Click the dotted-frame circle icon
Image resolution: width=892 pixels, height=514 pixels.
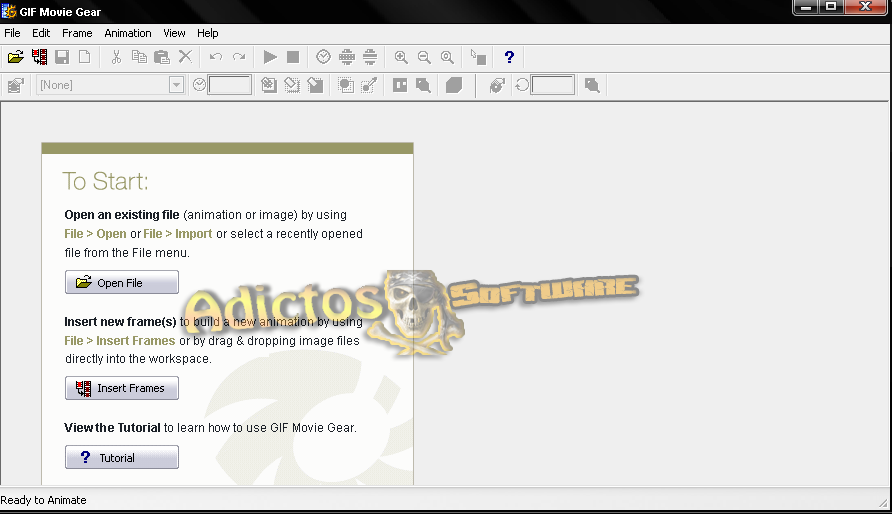tap(346, 85)
